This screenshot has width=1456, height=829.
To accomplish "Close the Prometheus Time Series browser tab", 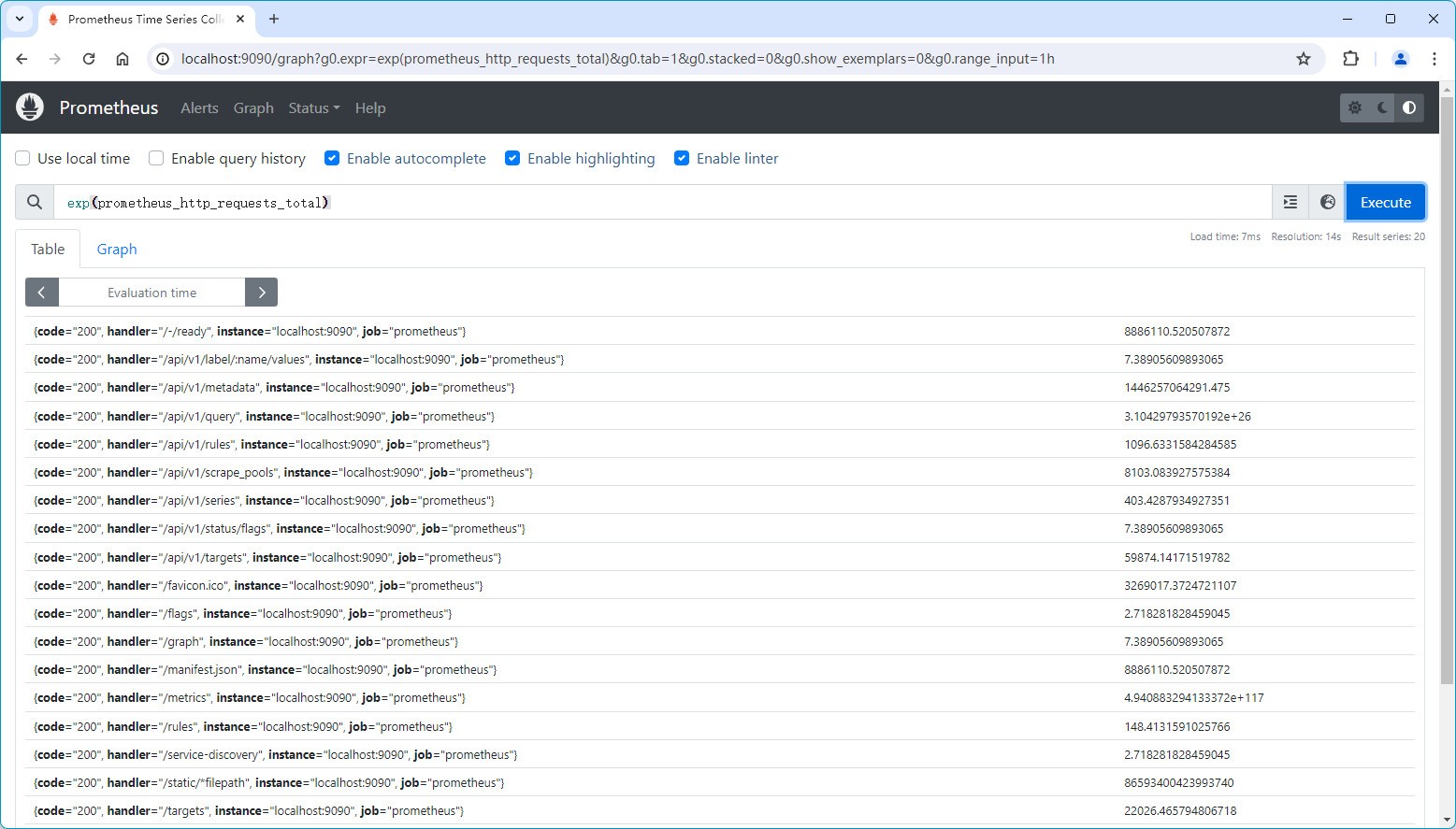I will pyautogui.click(x=240, y=19).
